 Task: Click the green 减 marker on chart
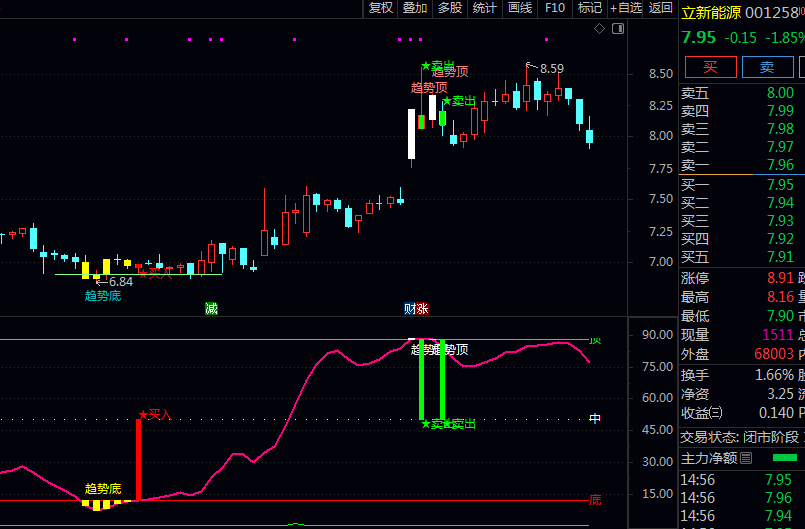(x=212, y=309)
